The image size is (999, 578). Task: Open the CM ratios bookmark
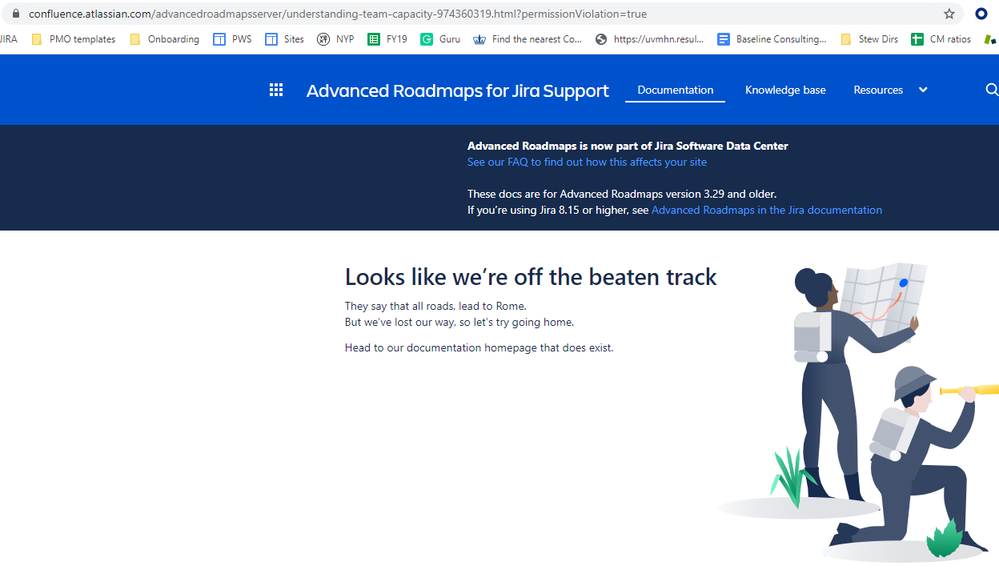(941, 39)
